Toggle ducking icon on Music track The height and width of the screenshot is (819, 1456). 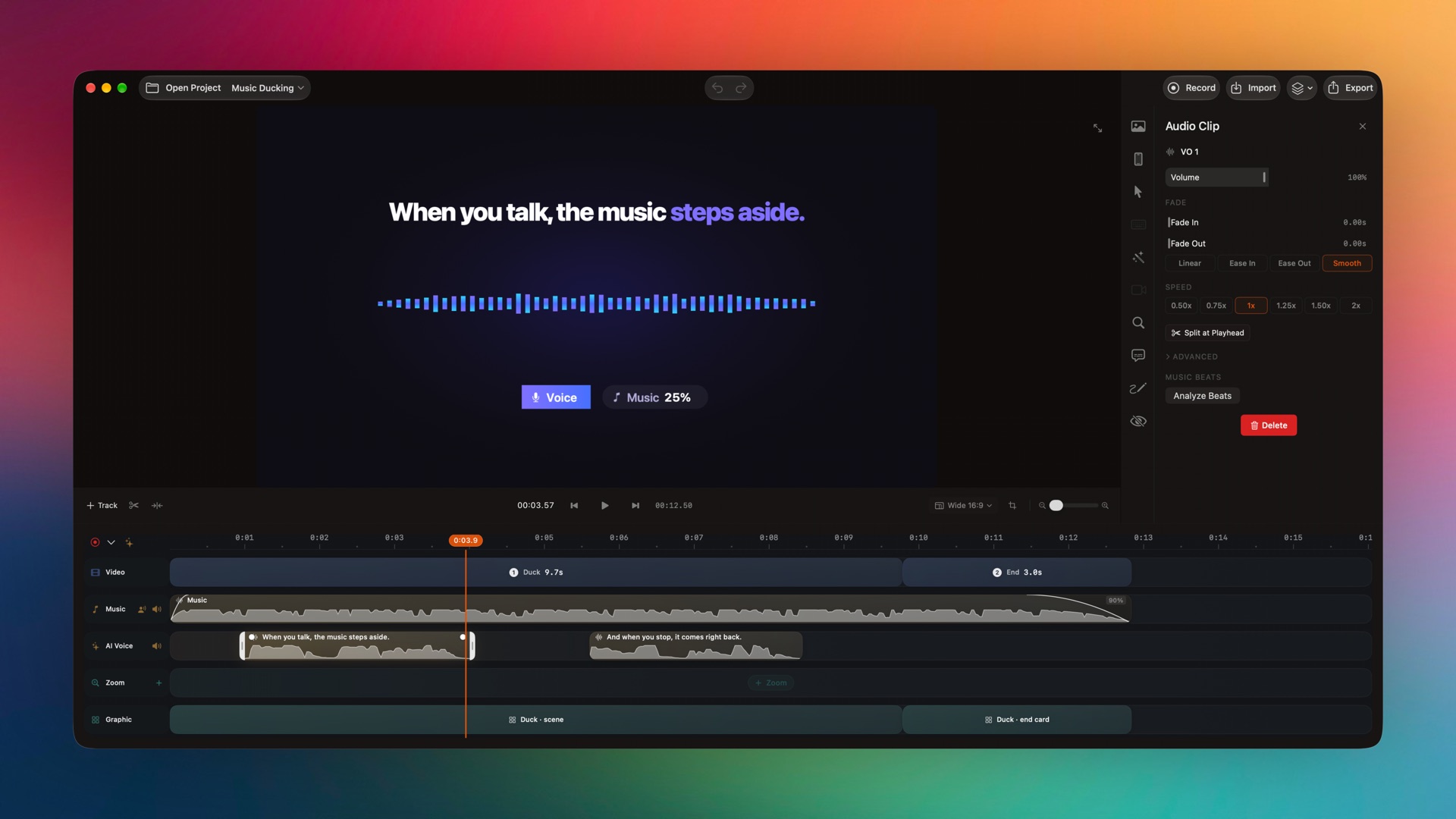click(x=142, y=609)
